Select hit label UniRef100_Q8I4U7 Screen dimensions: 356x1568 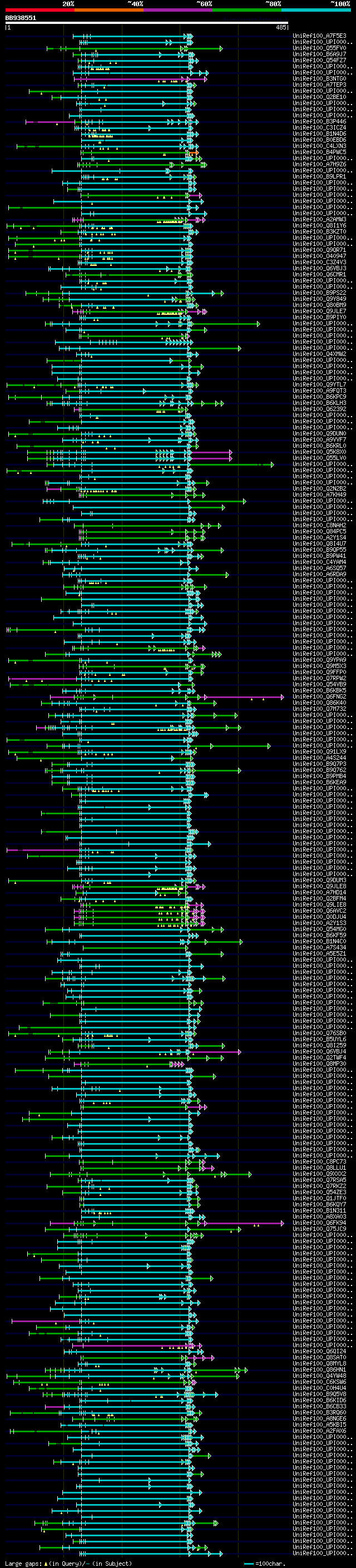319,543
